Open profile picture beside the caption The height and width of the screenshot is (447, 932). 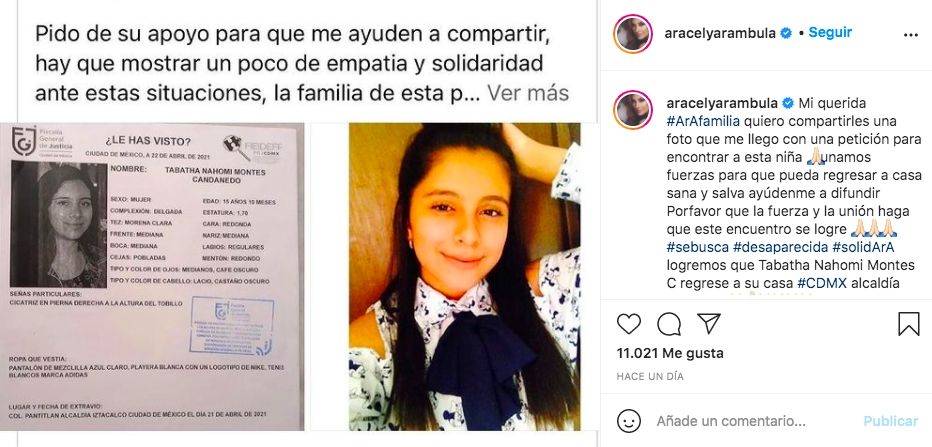pyautogui.click(x=633, y=110)
